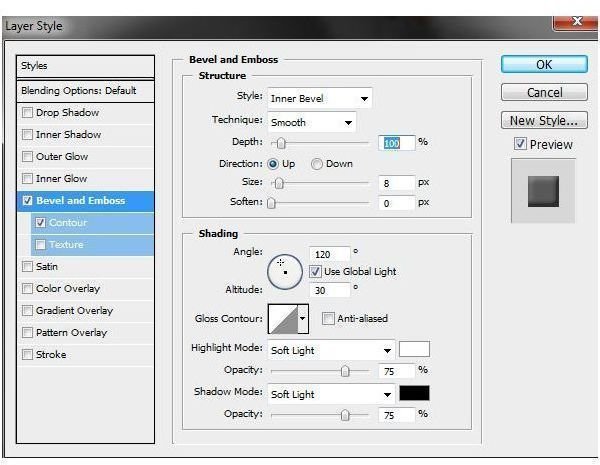This screenshot has width=600, height=465.
Task: Select the Styles entry in the list
Action: click(x=85, y=66)
